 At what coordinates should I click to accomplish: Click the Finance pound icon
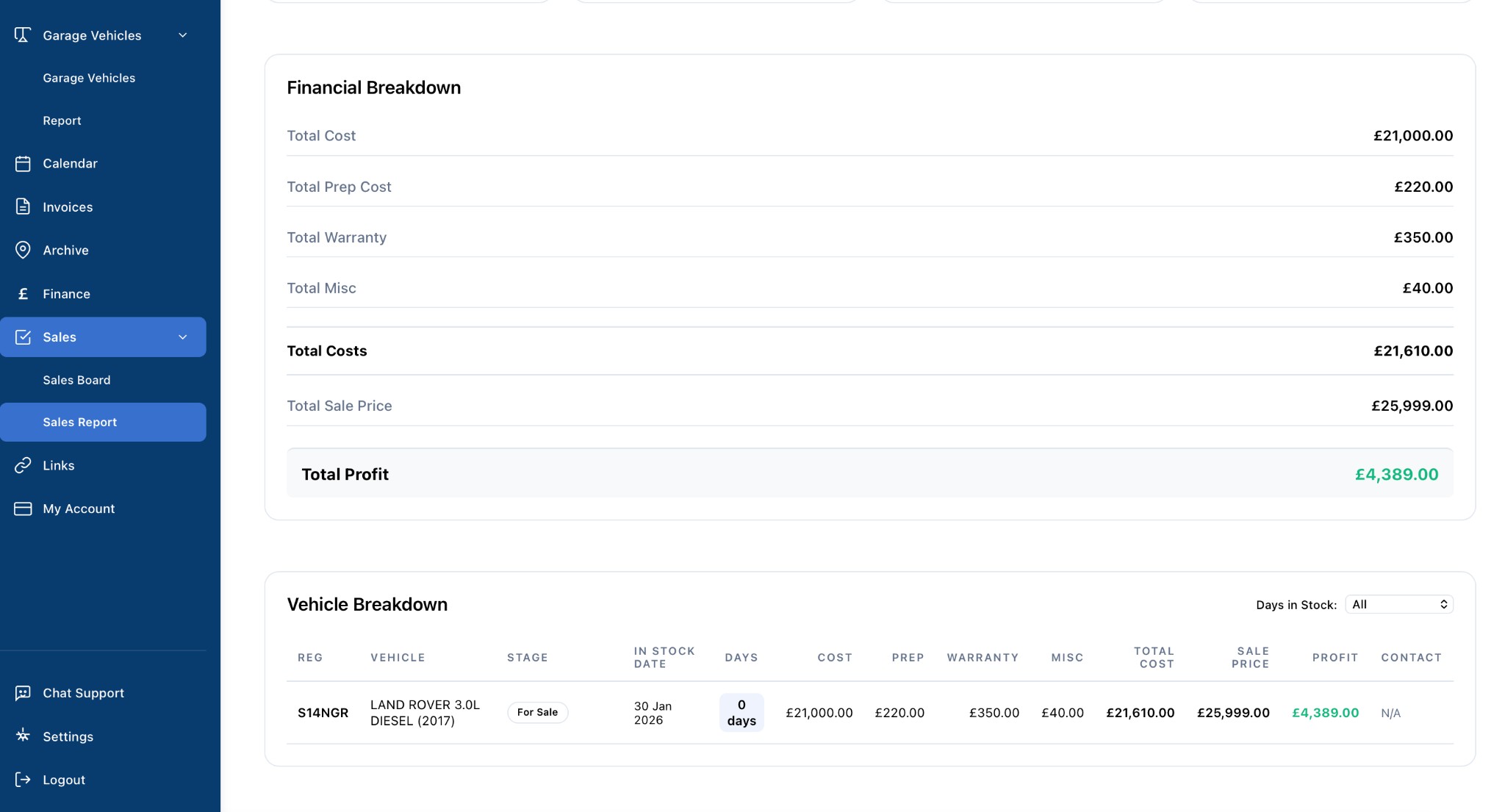coord(23,294)
